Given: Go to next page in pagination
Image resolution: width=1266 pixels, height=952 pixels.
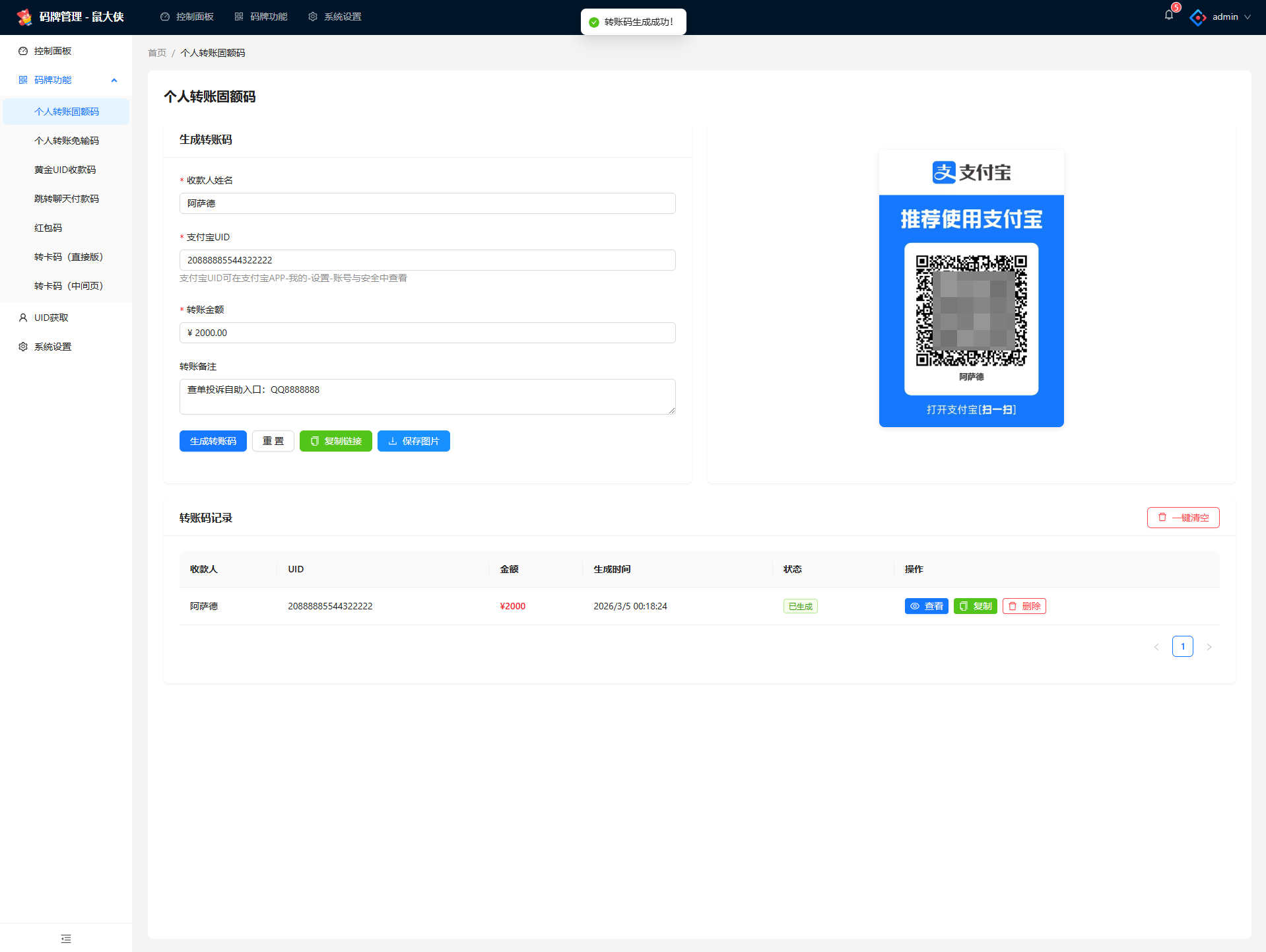Looking at the screenshot, I should click(1209, 647).
